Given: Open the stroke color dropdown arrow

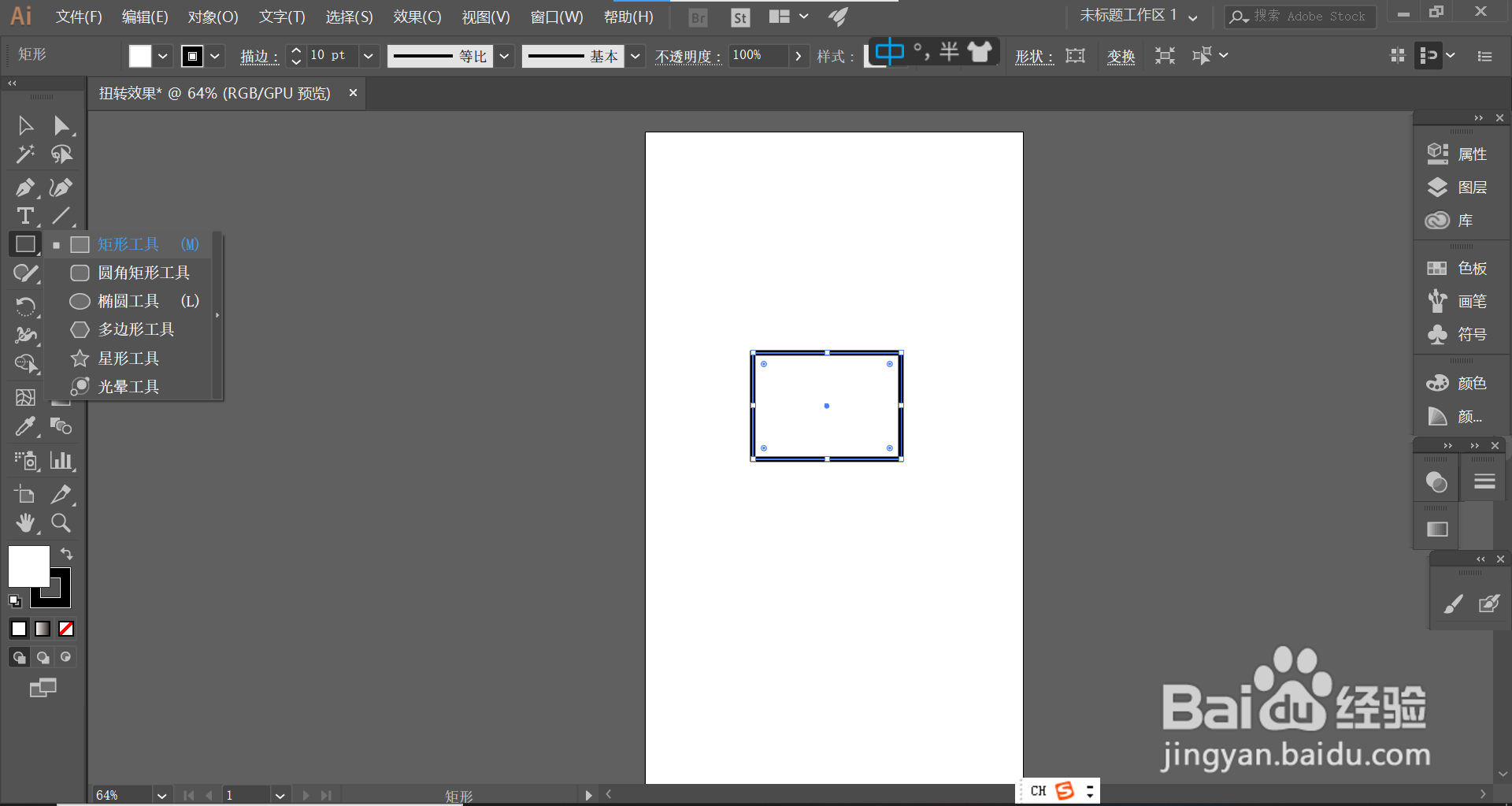Looking at the screenshot, I should click(215, 56).
